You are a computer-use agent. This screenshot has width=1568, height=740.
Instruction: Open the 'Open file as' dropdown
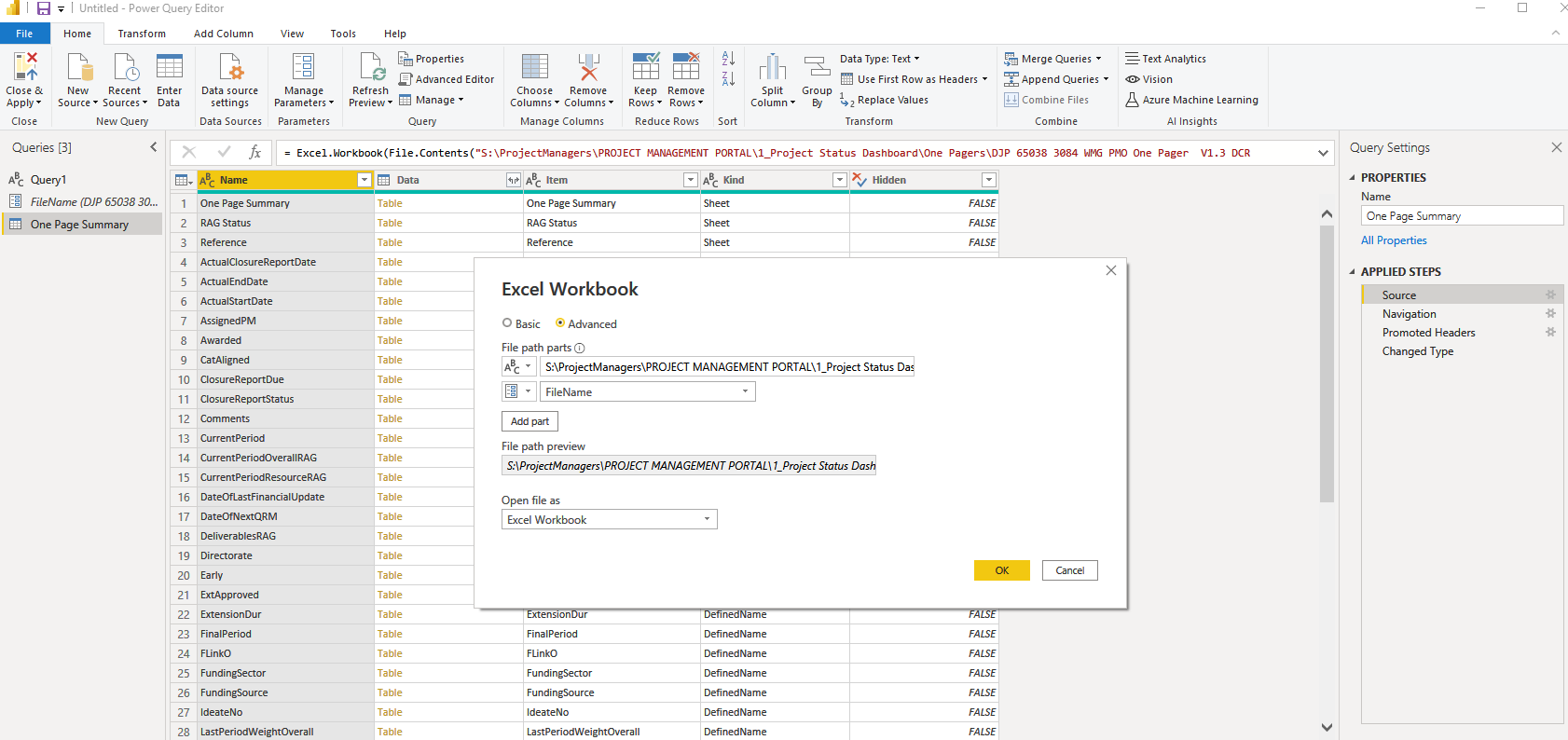610,519
